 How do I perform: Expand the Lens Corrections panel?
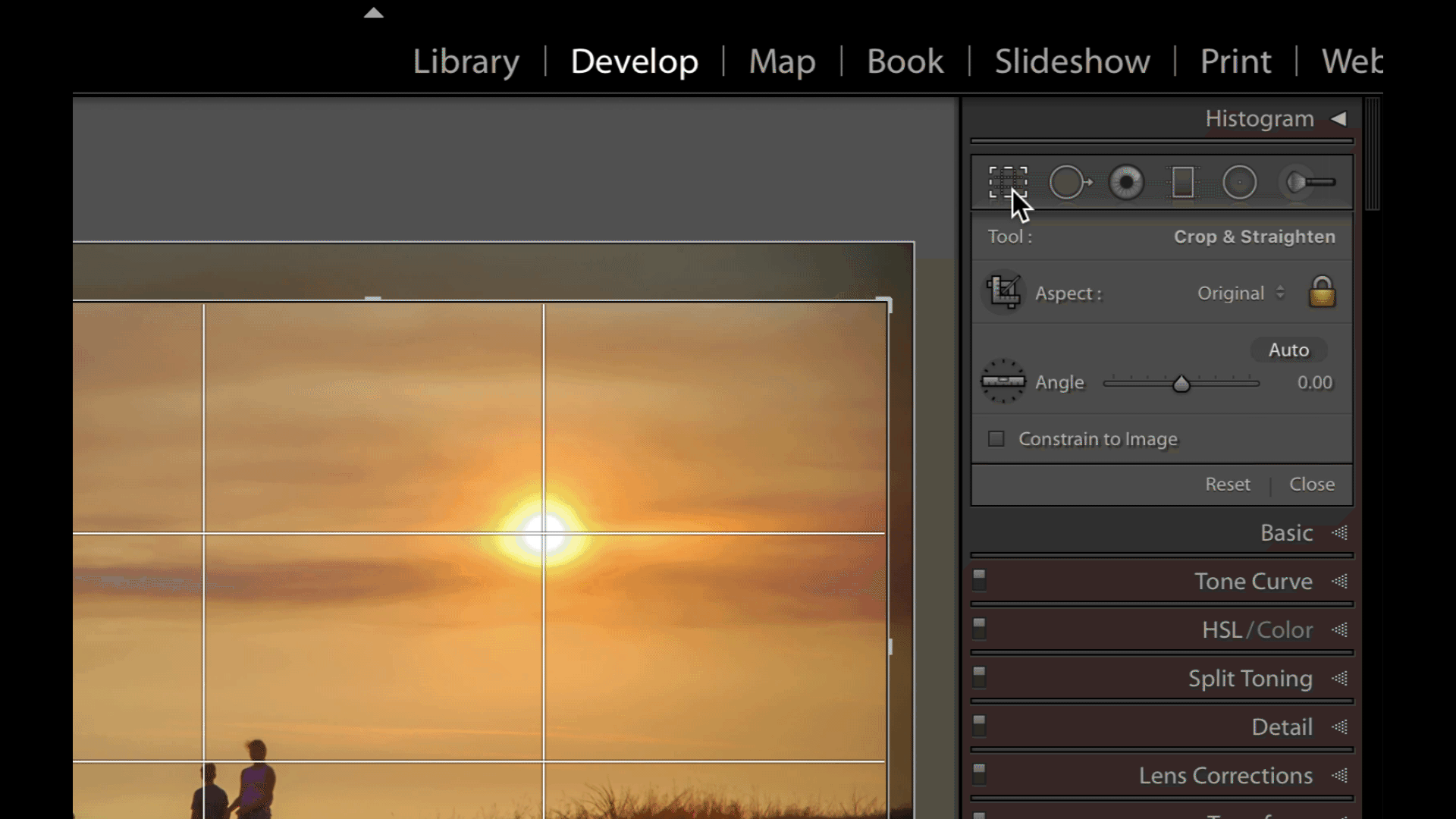pyautogui.click(x=1224, y=775)
